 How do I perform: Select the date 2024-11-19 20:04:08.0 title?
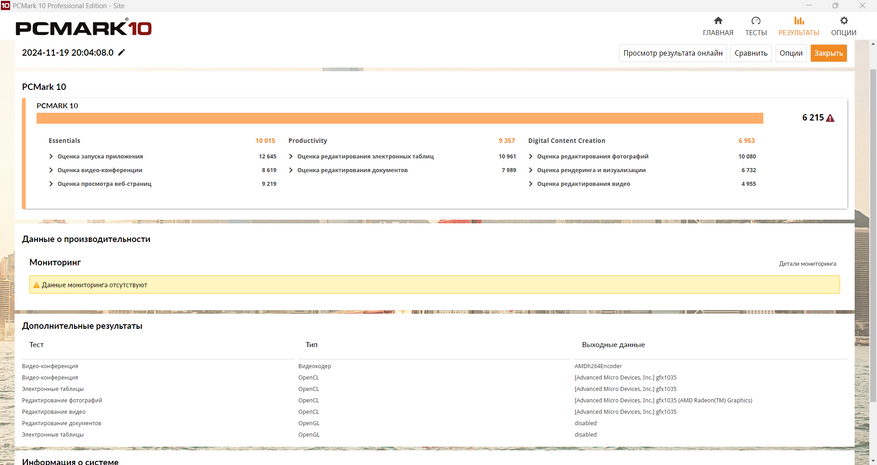(68, 53)
